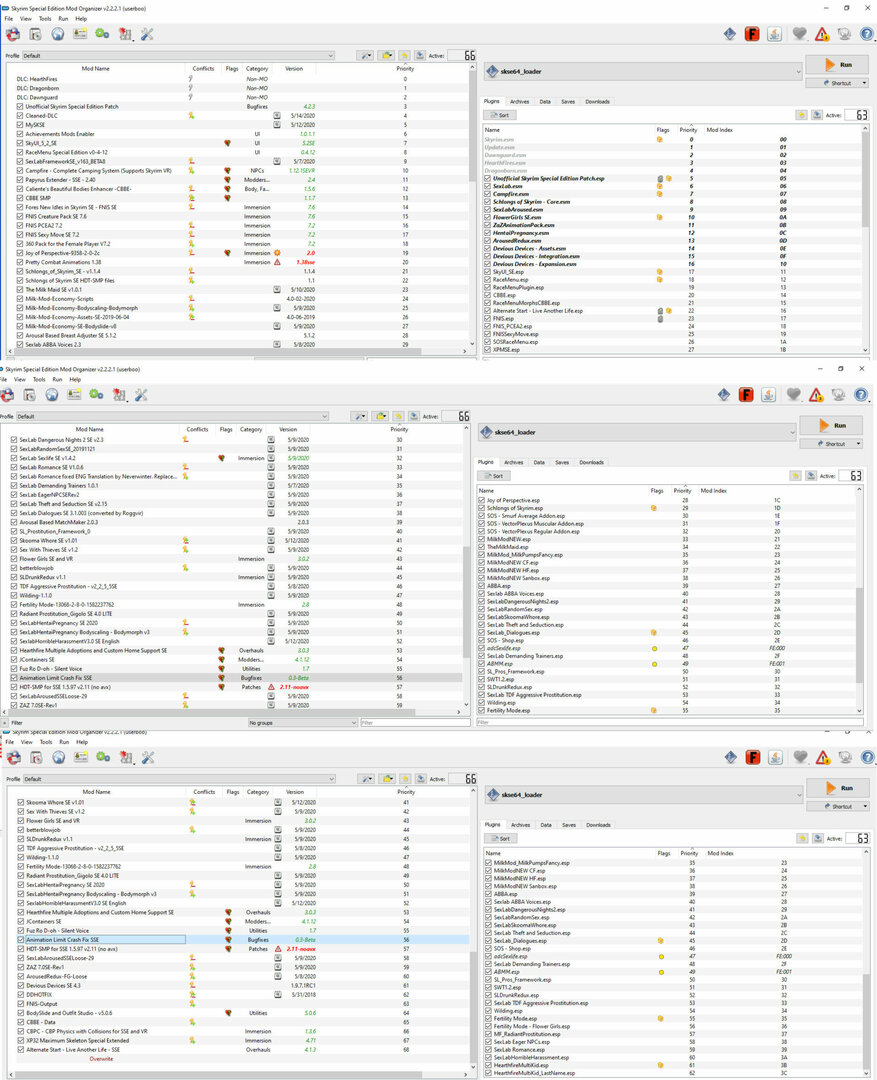The height and width of the screenshot is (1080, 877).
Task: Click Endorse heart icon in top window toolbar
Action: coord(799,34)
